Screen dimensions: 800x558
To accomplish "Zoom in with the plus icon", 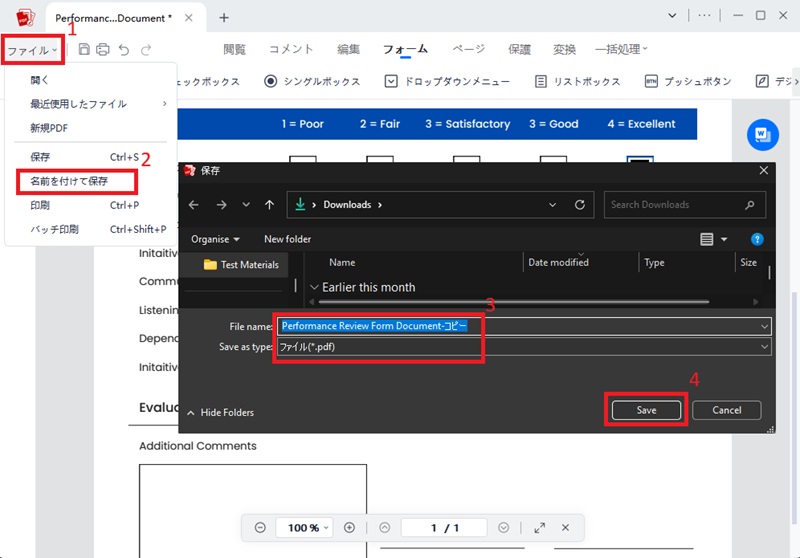I will coord(349,527).
